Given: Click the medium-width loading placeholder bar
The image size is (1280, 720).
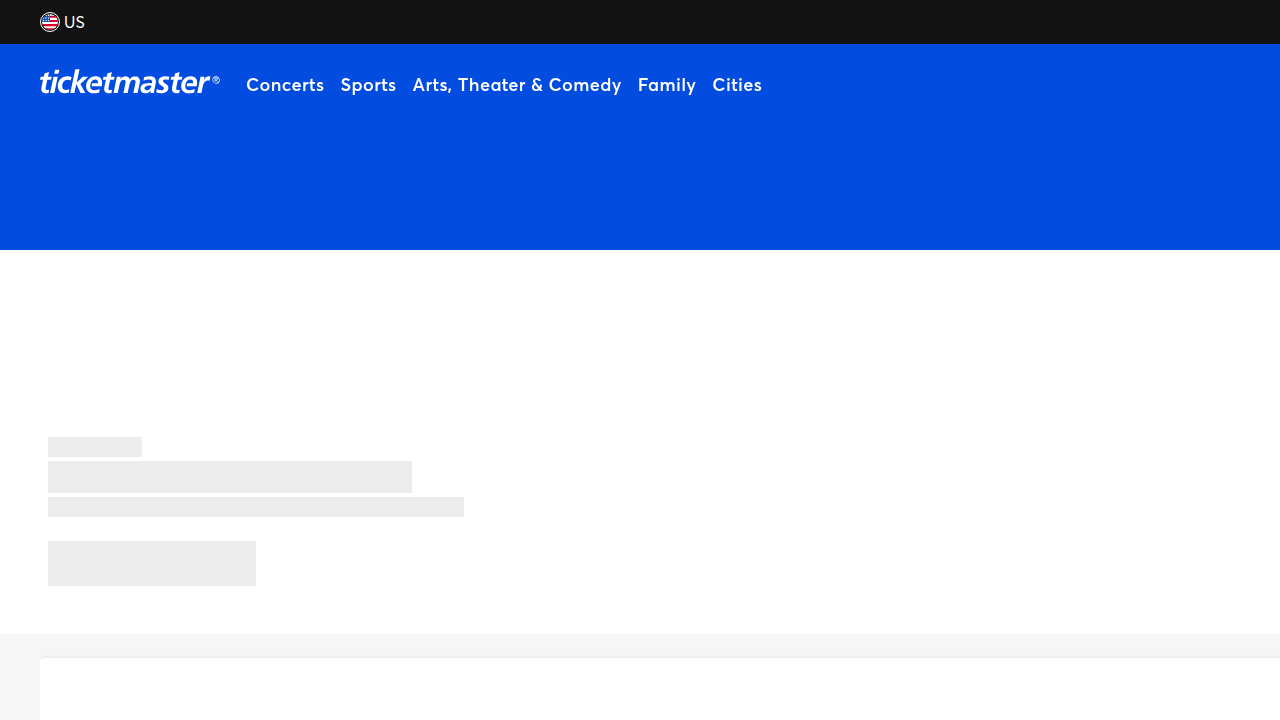Looking at the screenshot, I should (x=230, y=477).
